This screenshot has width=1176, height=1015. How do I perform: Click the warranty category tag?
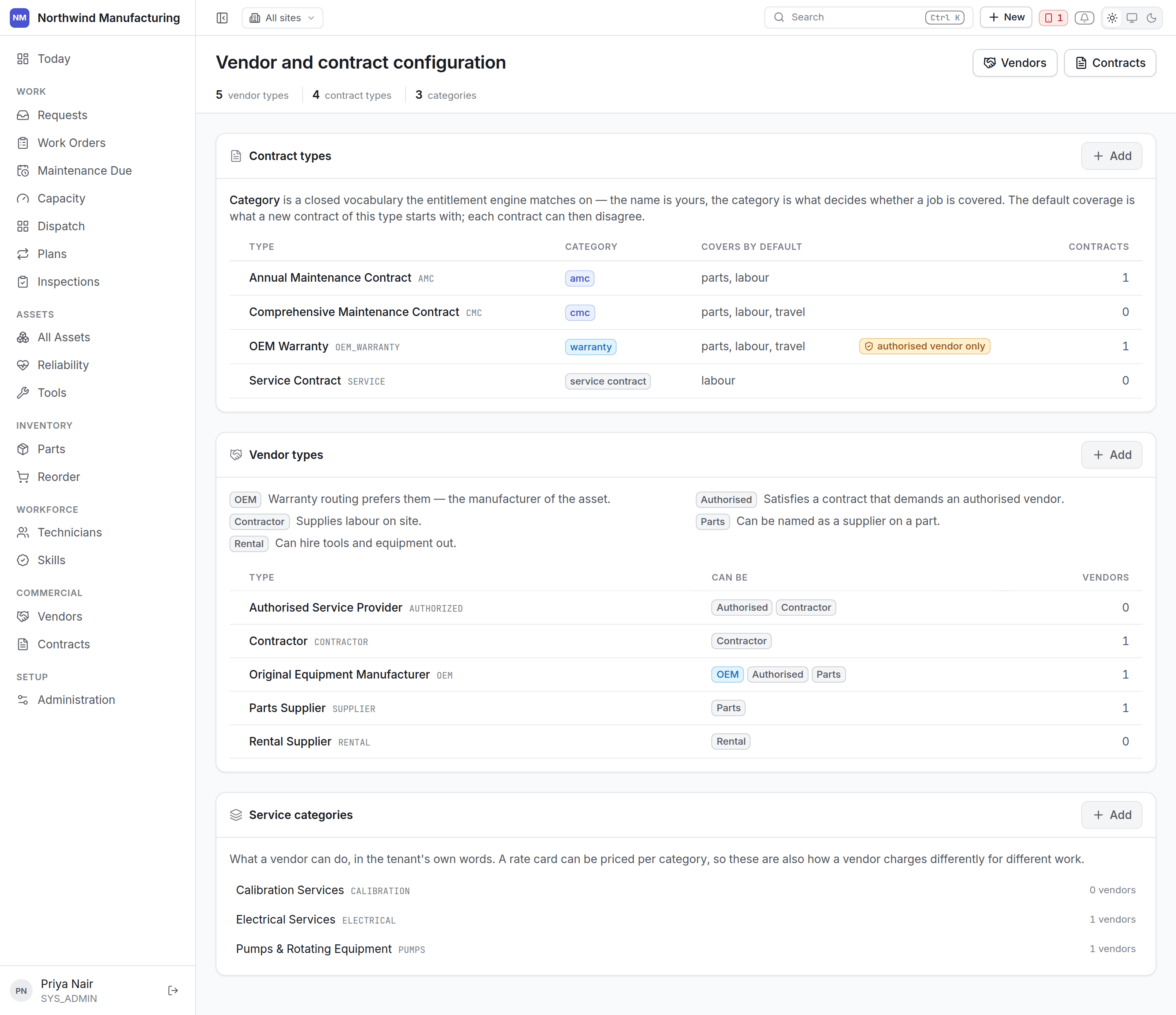click(590, 347)
